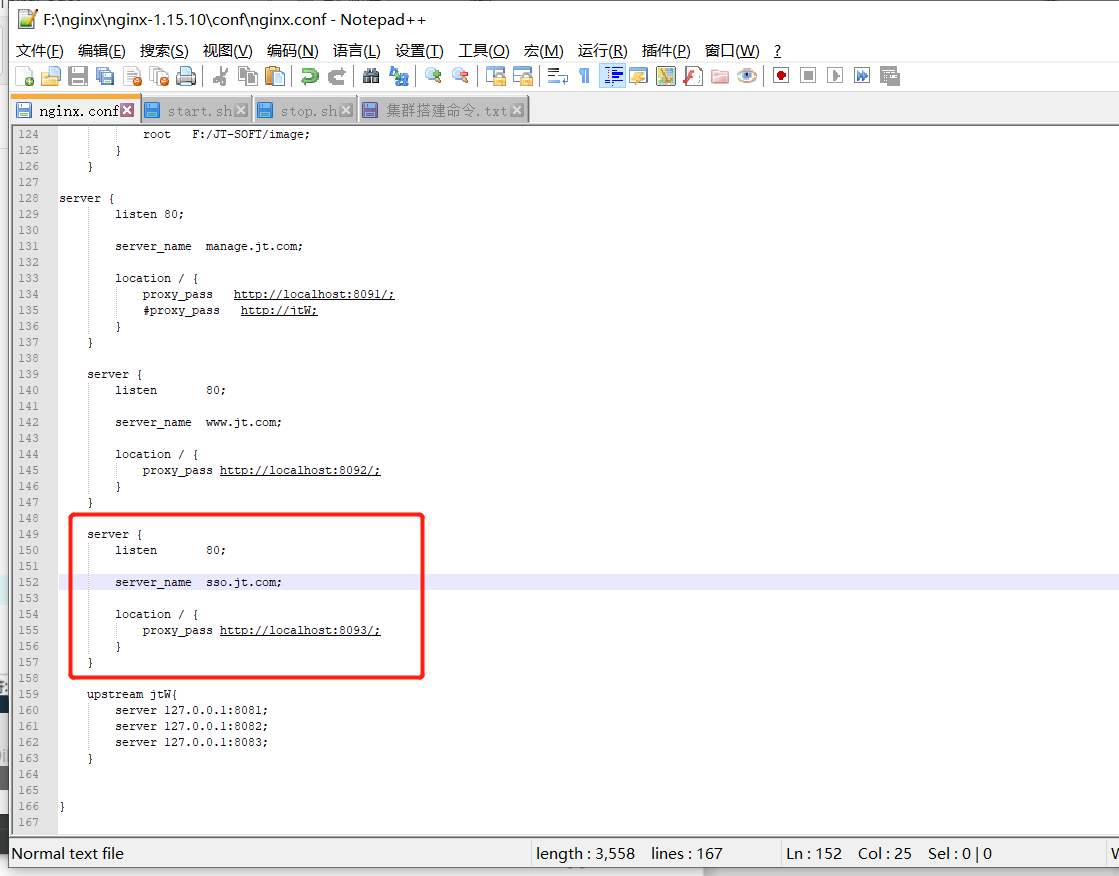Image resolution: width=1119 pixels, height=876 pixels.
Task: Close the 集群搭建命令.txt tab
Action: coord(517,110)
